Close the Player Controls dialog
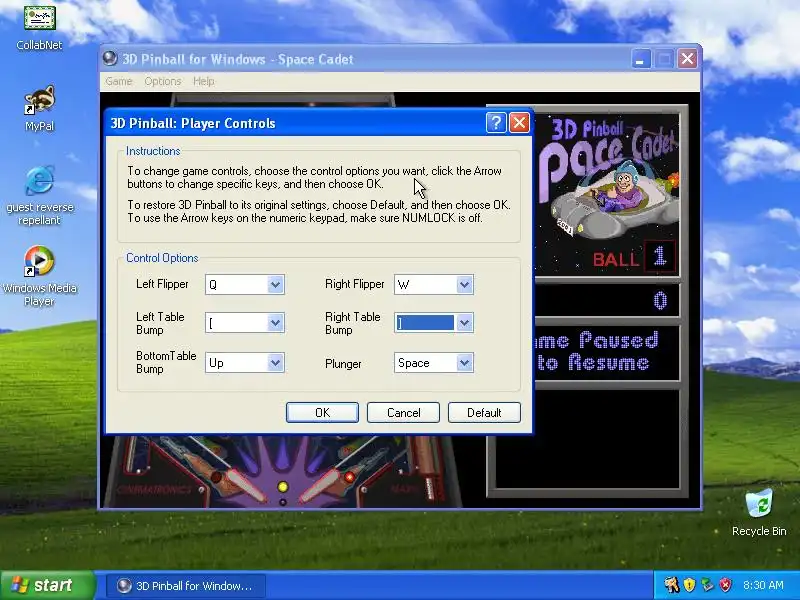 [x=519, y=122]
